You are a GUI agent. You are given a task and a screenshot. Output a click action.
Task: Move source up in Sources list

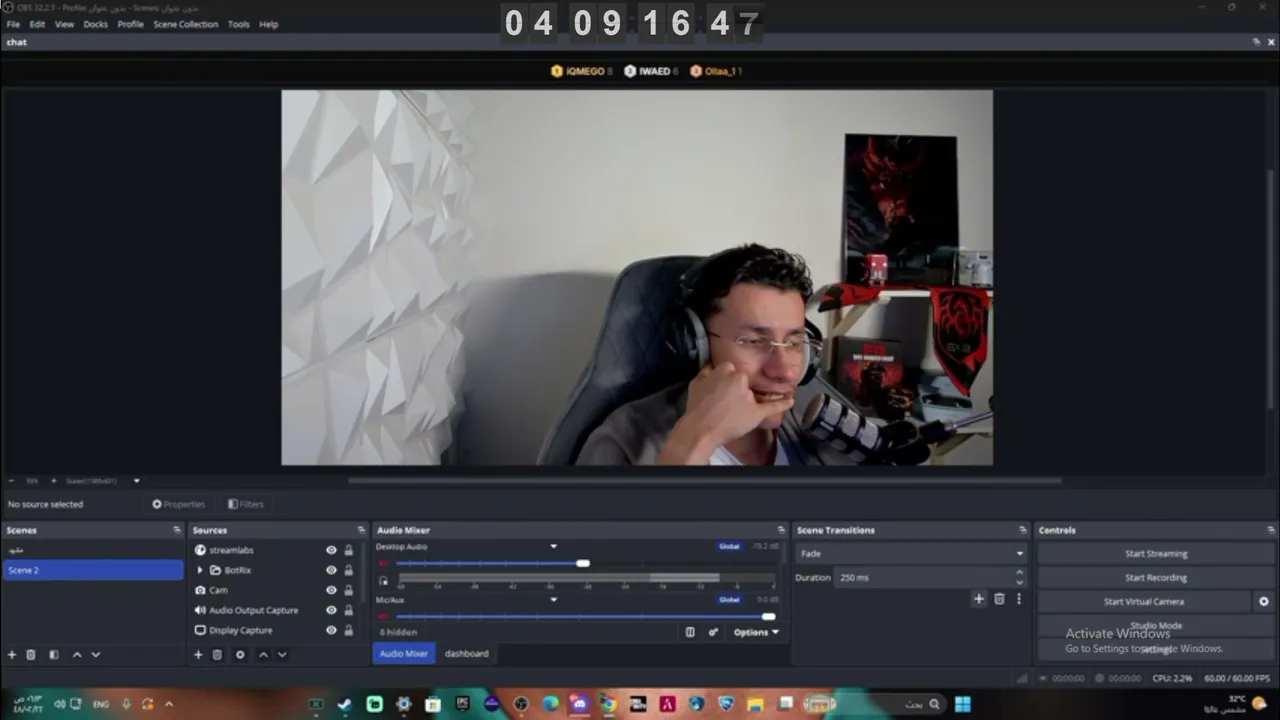[x=263, y=655]
